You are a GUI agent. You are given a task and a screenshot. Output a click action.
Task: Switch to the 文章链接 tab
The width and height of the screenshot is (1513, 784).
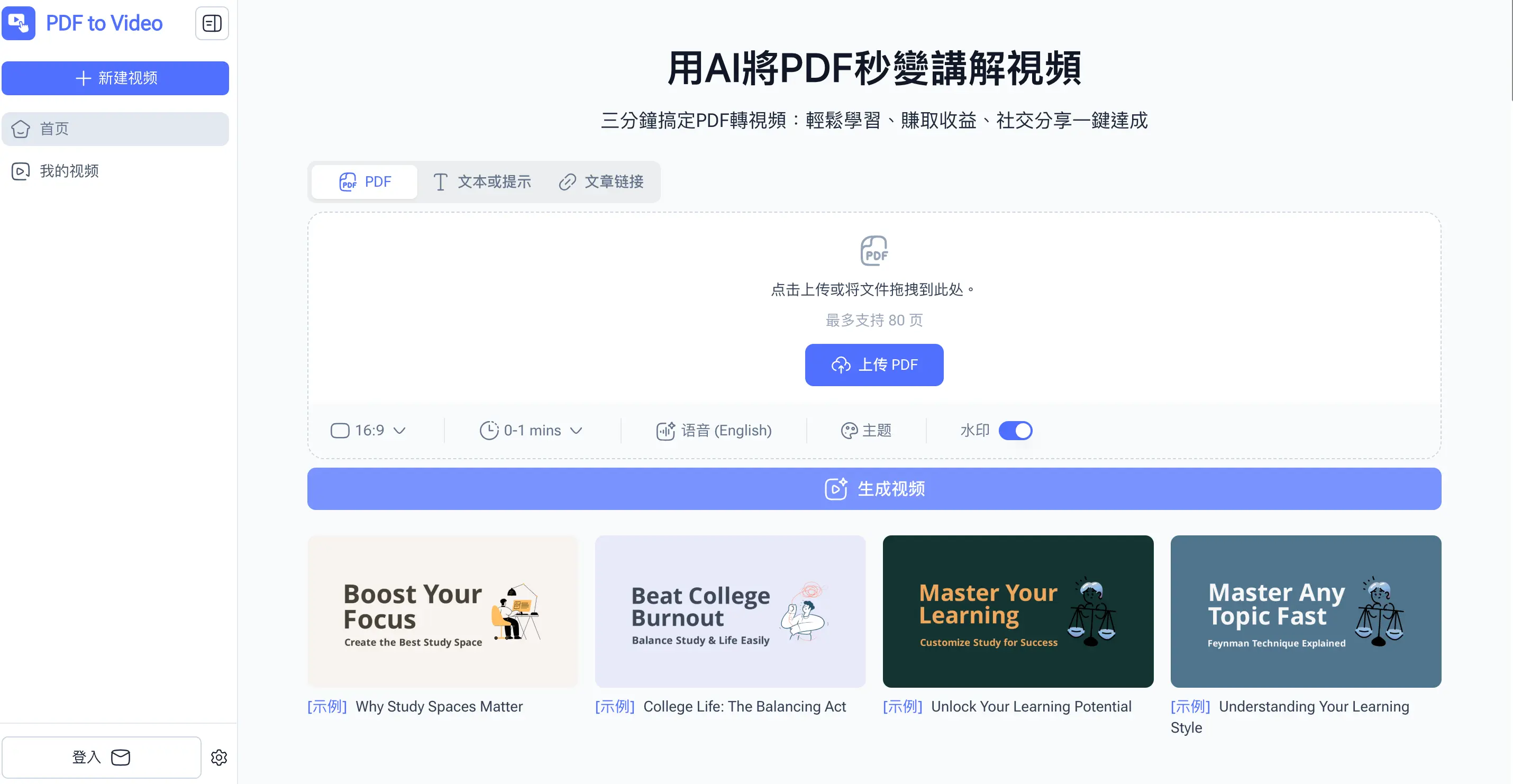pos(601,182)
